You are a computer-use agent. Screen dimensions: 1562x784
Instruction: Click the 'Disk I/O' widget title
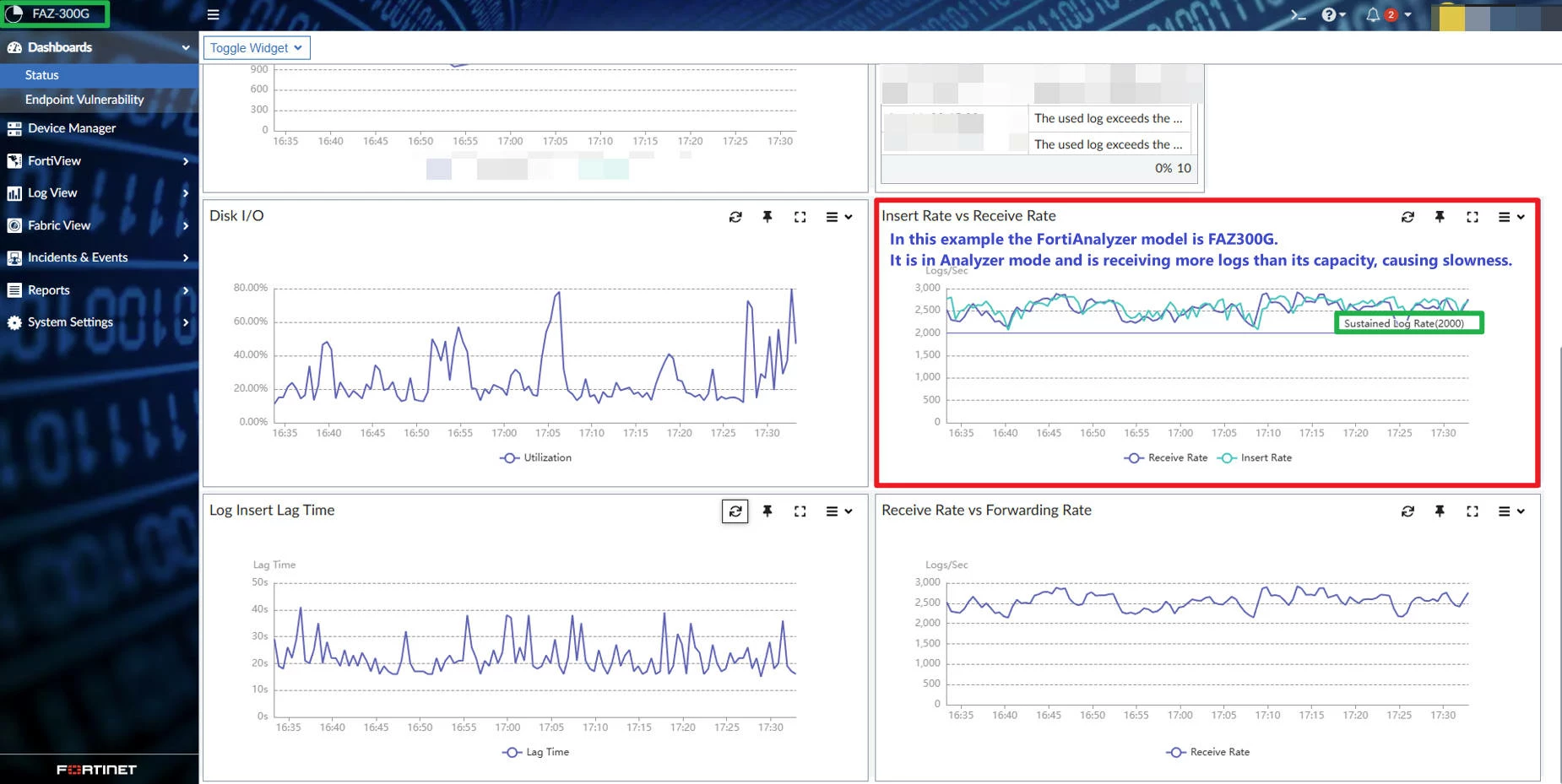tap(236, 216)
